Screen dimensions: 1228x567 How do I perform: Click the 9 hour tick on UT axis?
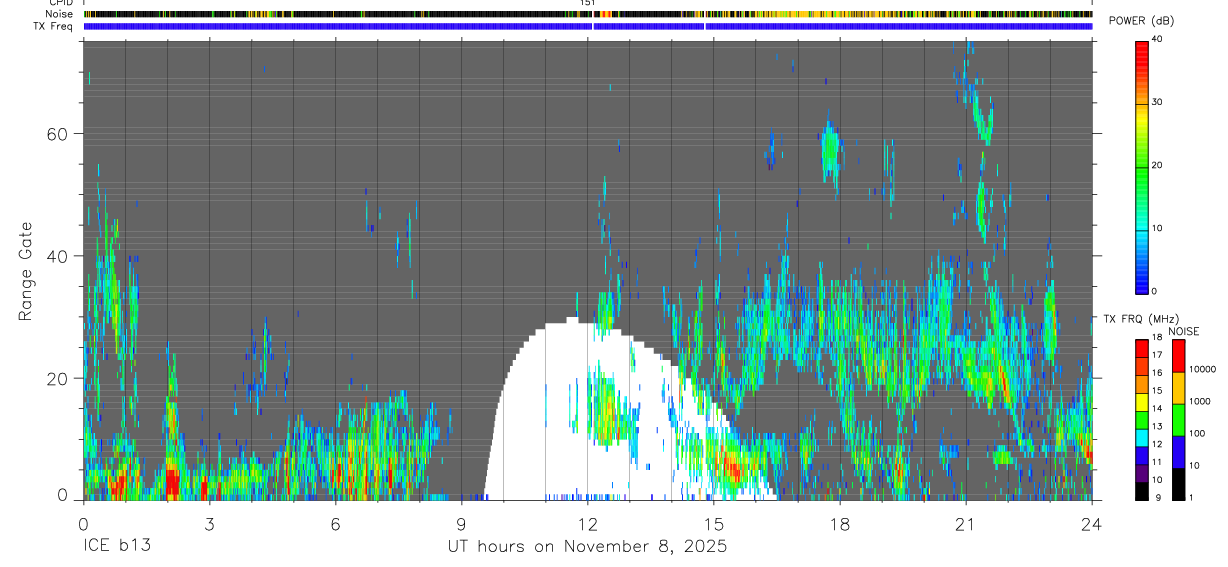[x=461, y=524]
